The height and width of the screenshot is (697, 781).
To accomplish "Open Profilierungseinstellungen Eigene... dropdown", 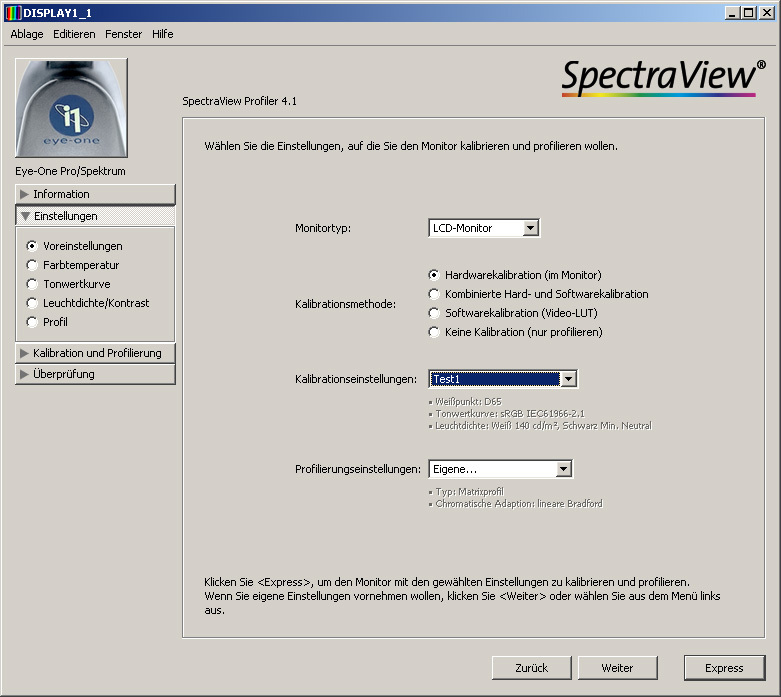I will [501, 469].
